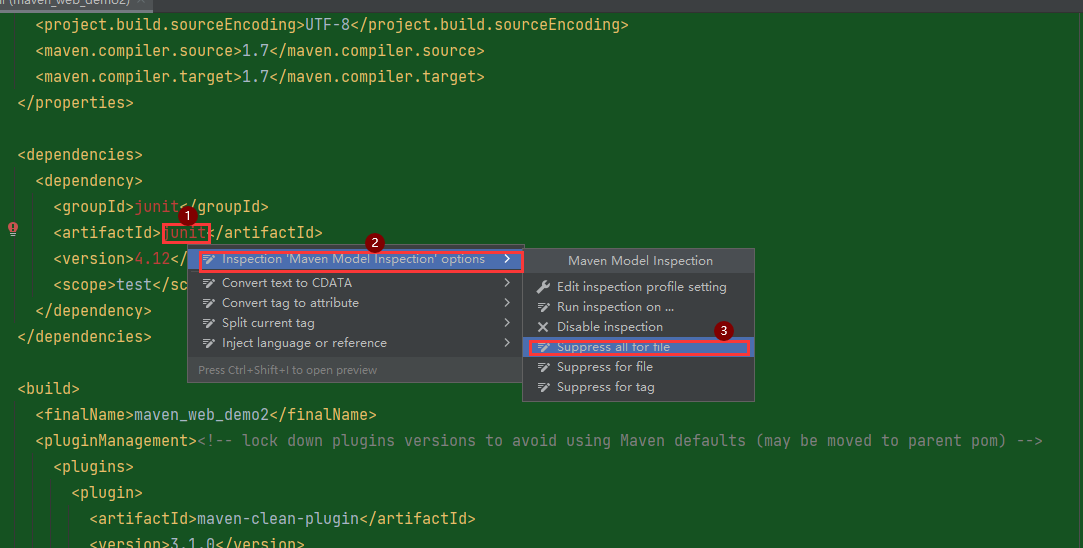Screen dimensions: 1083x548
Task: Click the 4.12 version value
Action: 153,258
